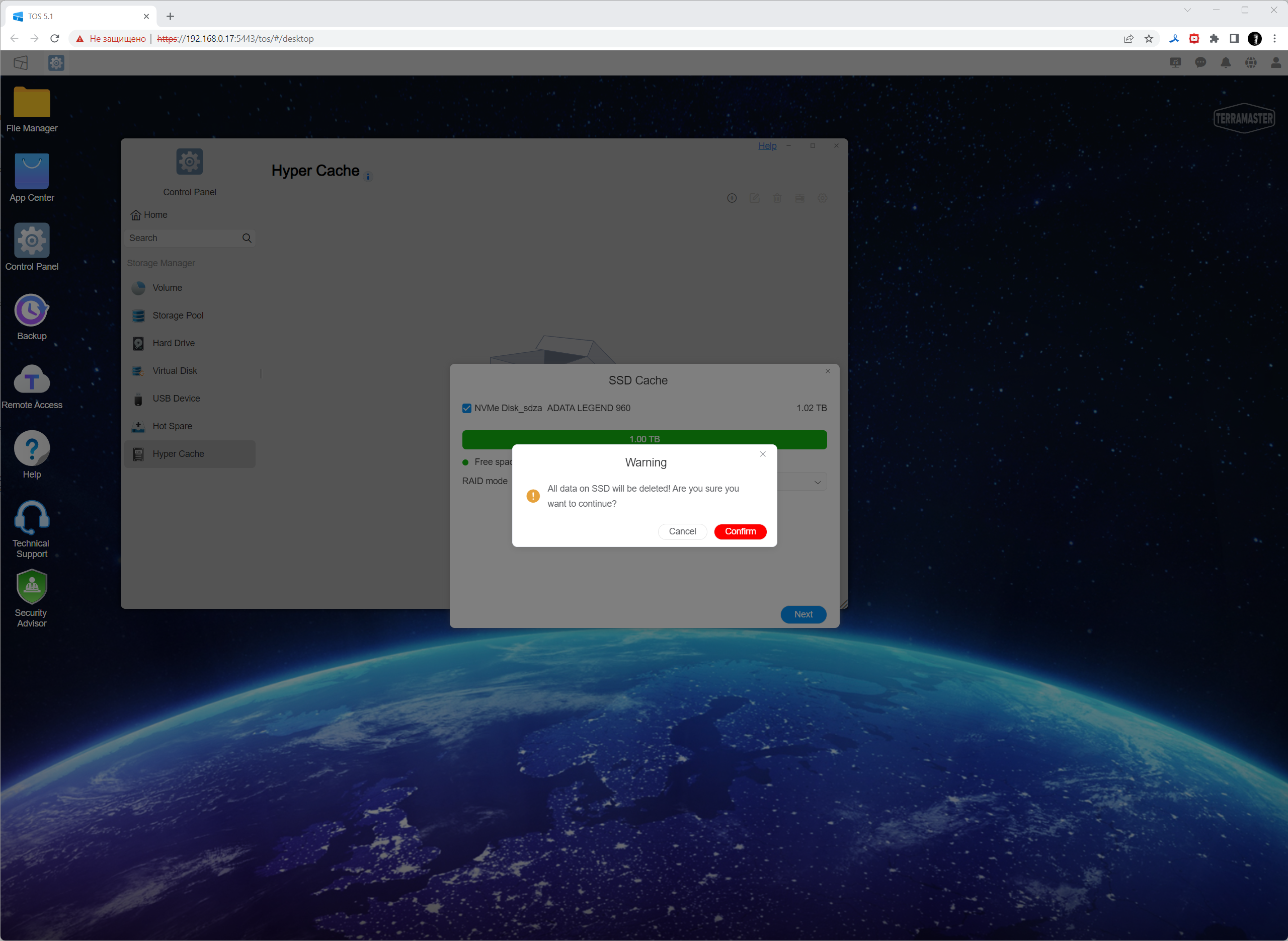Open Virtual Disk sidebar entry

(174, 371)
